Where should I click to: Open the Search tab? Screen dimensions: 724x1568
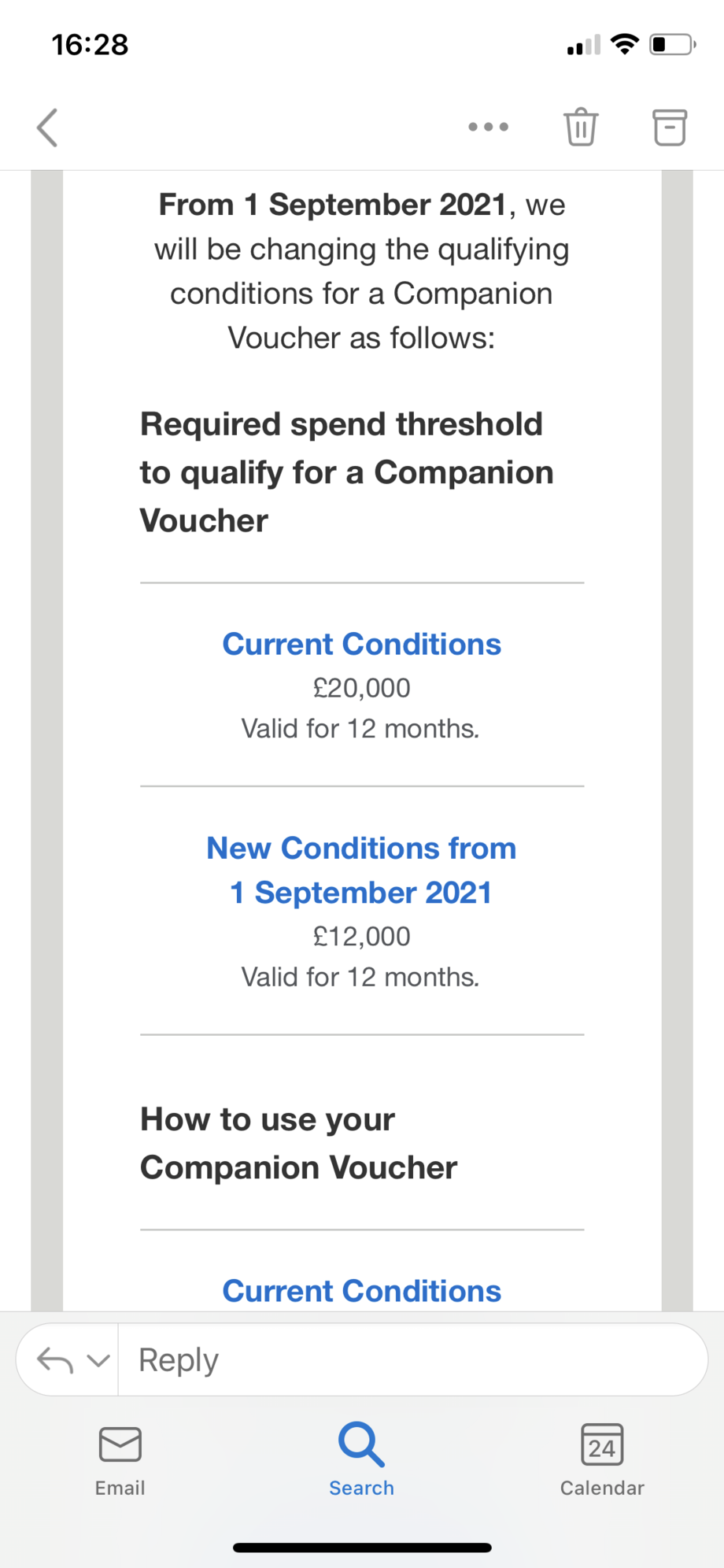361,1460
